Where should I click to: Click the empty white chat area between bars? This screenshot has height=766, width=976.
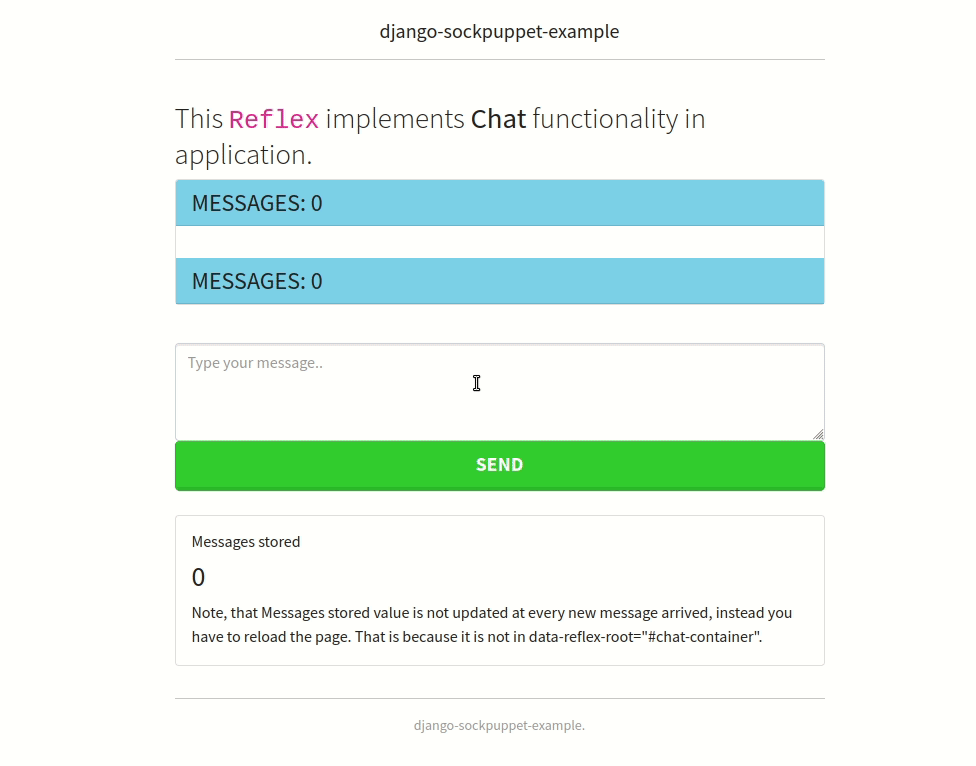tap(499, 242)
